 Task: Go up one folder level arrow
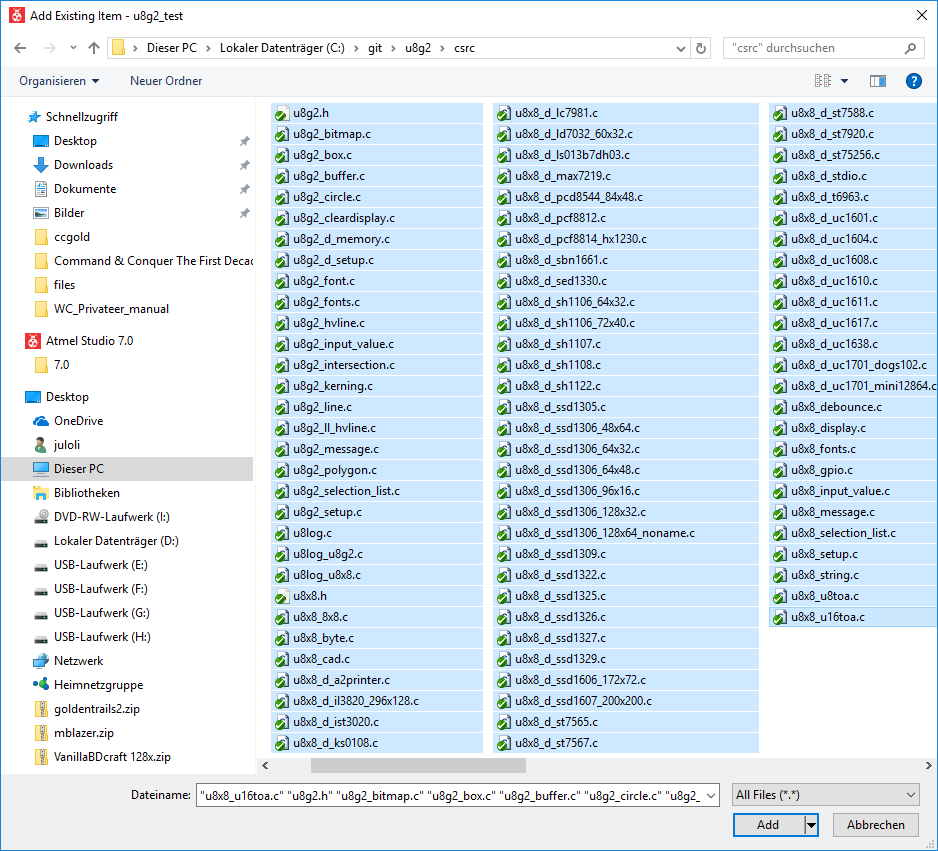[94, 48]
